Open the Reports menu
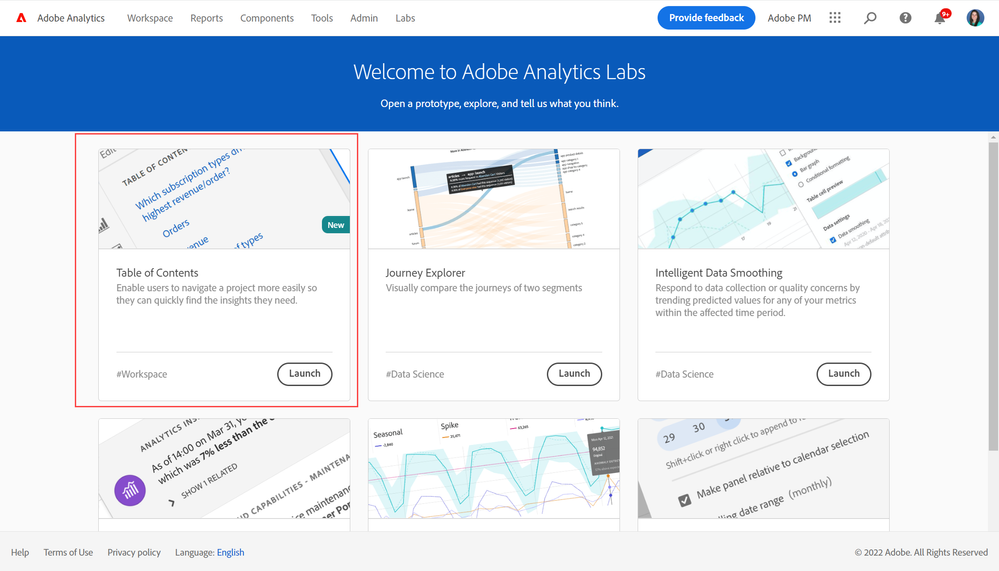This screenshot has height=571, width=999. [x=206, y=18]
